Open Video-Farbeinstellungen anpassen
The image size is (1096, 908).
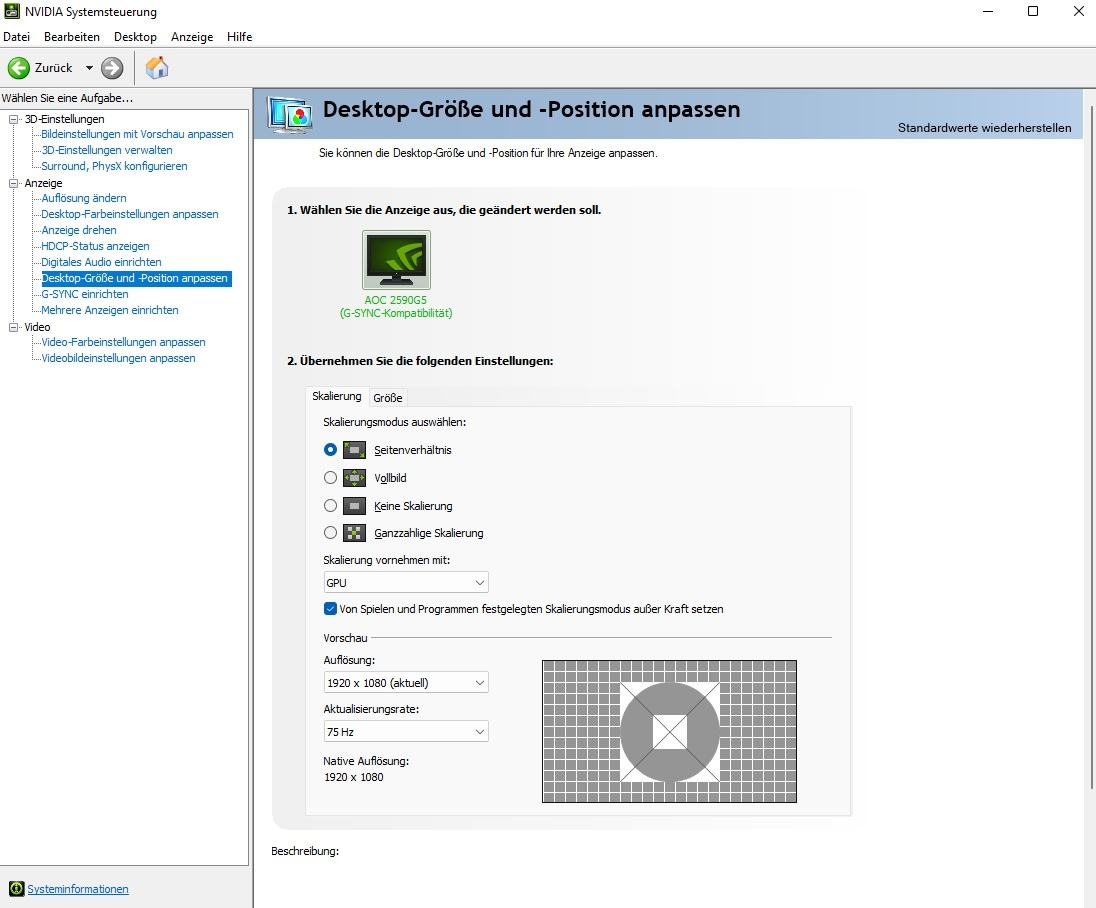[x=123, y=343]
